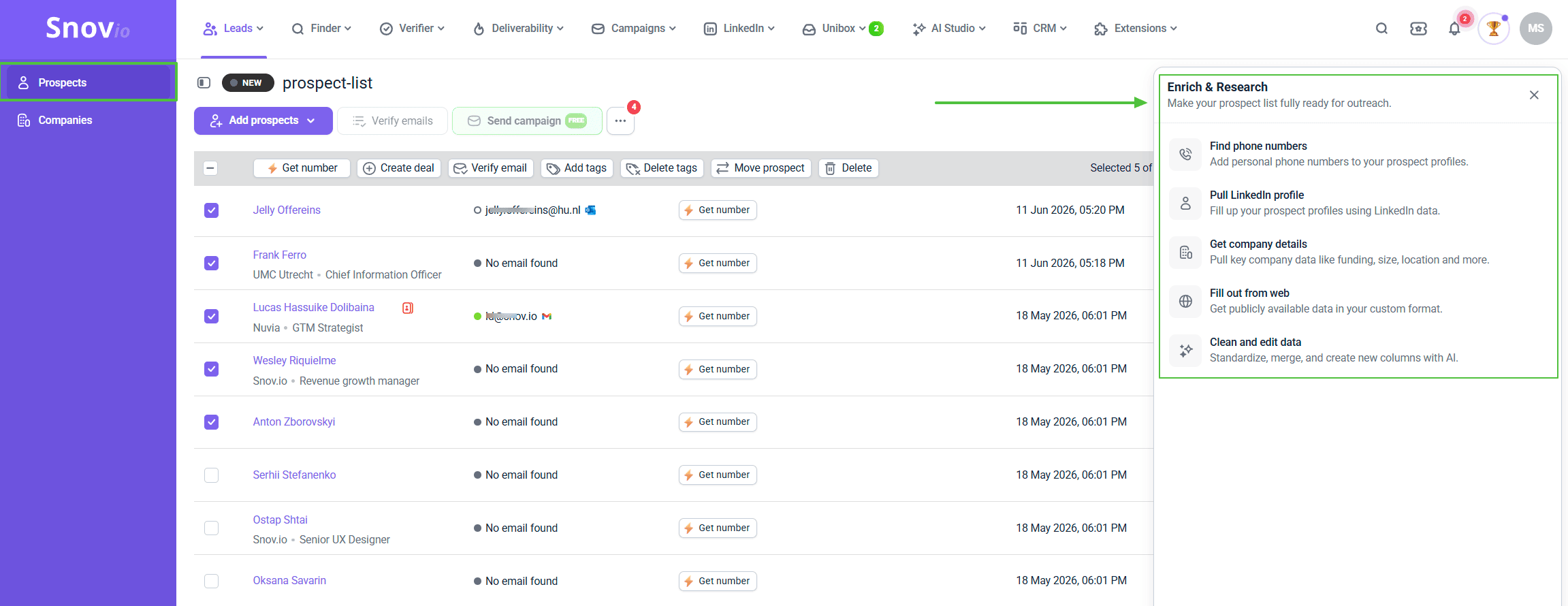The width and height of the screenshot is (1568, 606).
Task: Check the Ostap Shtai row checkbox
Action: click(x=212, y=528)
